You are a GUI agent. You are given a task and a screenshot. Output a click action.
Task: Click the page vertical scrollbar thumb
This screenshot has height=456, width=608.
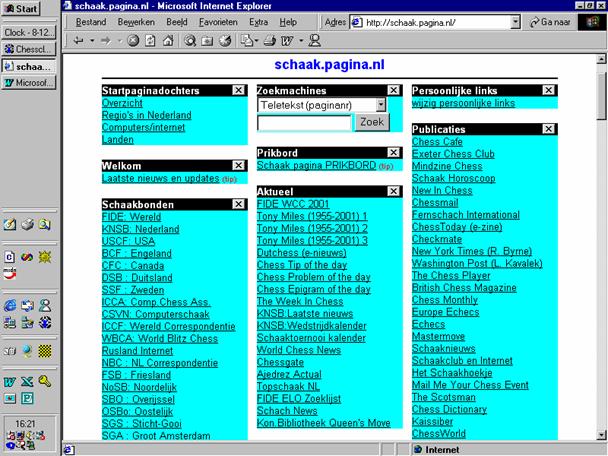click(x=601, y=96)
